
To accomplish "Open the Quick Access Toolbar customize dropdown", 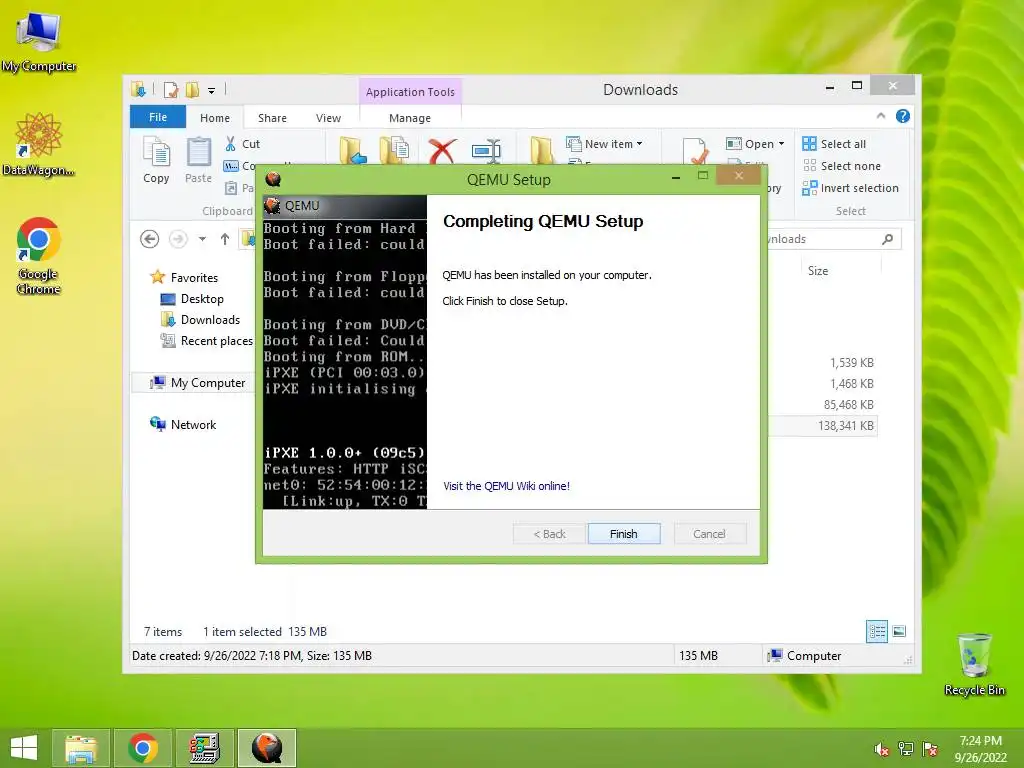I will point(212,91).
